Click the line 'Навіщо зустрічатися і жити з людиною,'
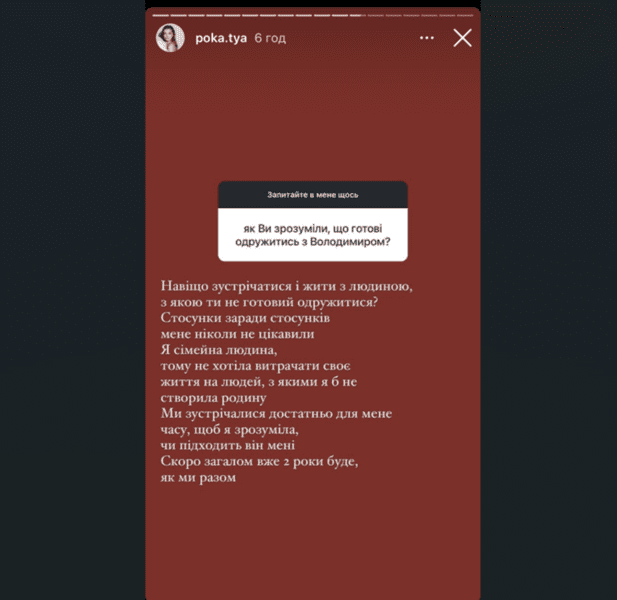Image resolution: width=617 pixels, height=600 pixels. (x=286, y=286)
